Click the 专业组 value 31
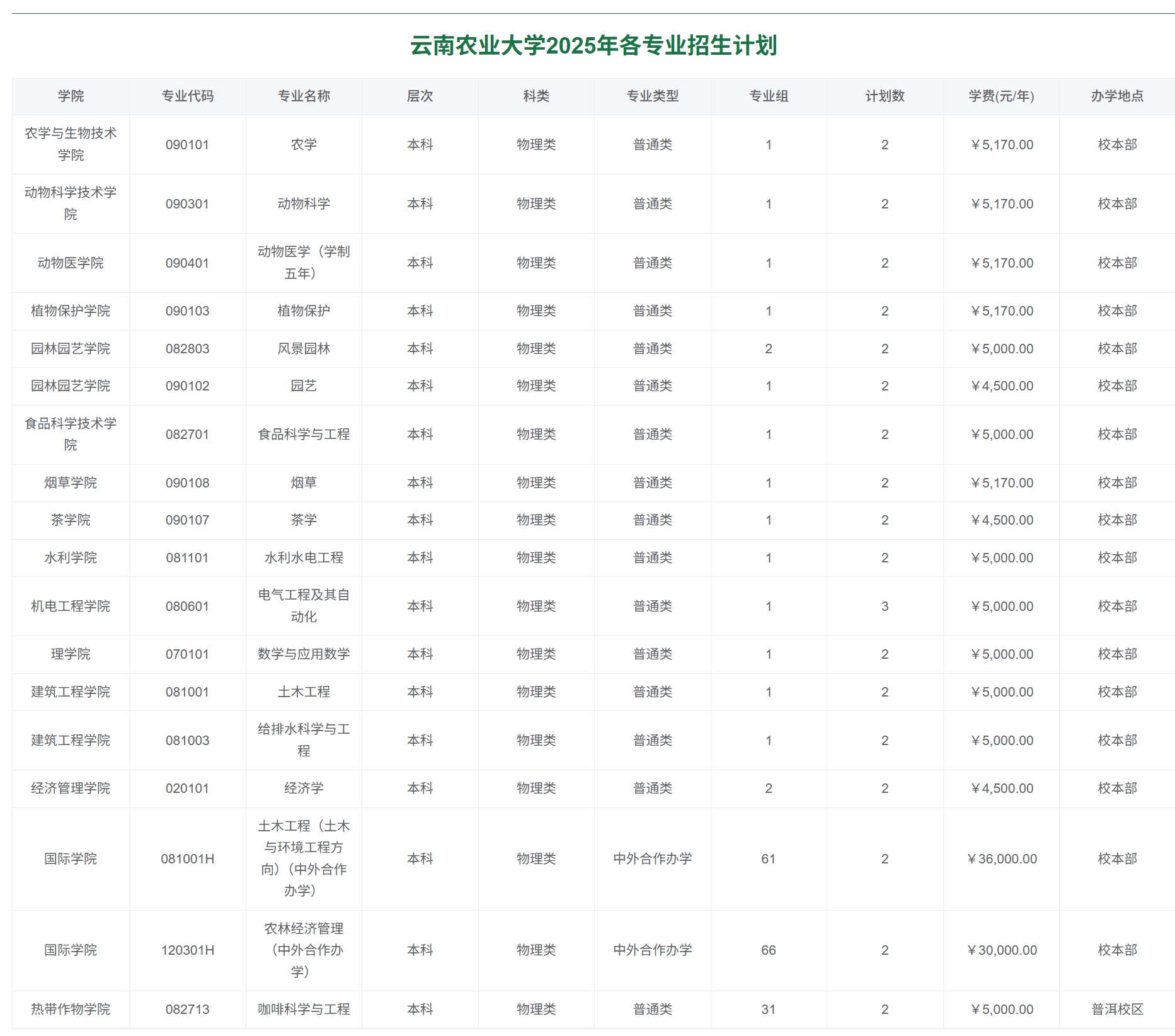The image size is (1175, 1036). click(769, 1010)
